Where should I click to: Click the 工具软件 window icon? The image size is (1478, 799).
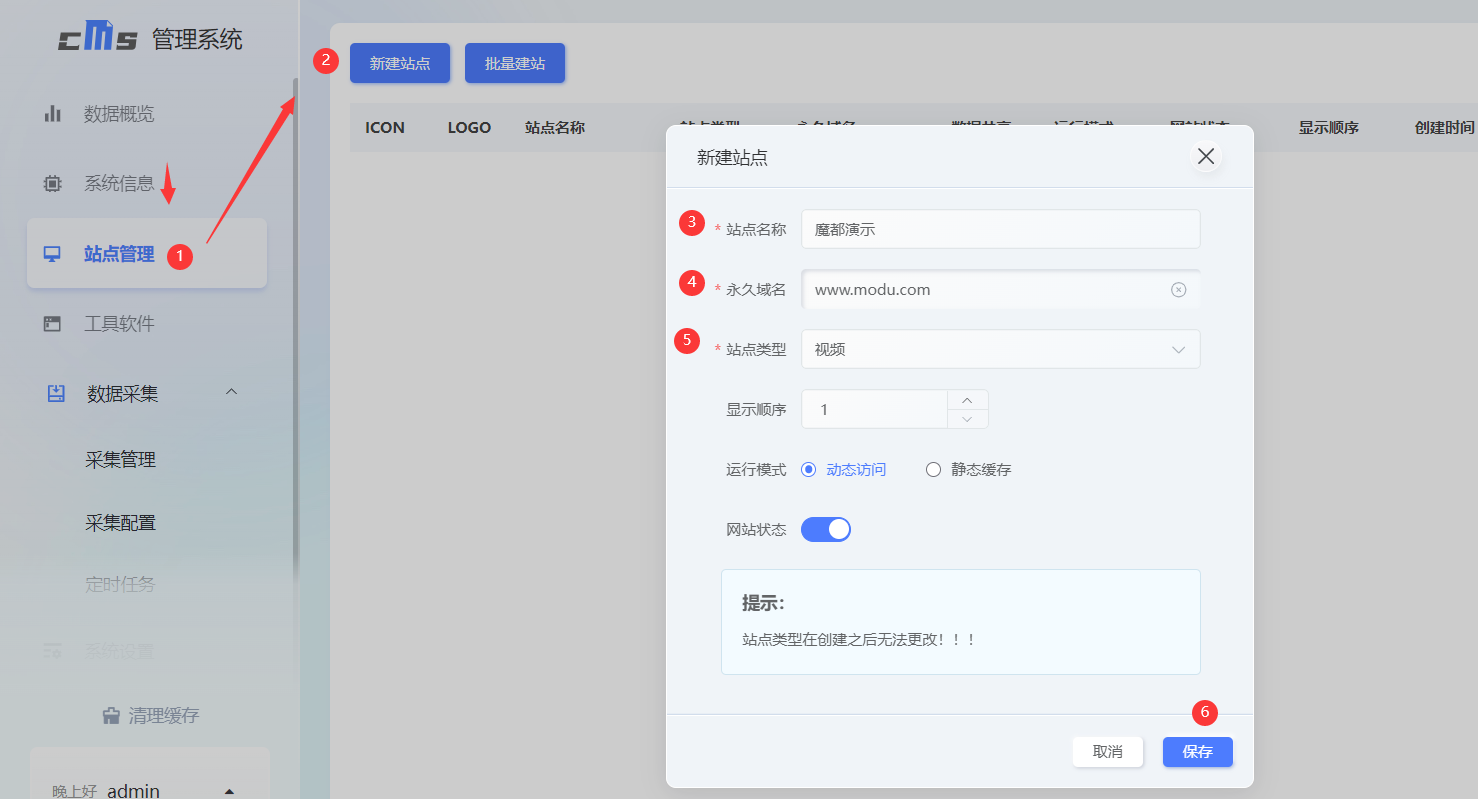click(52, 323)
